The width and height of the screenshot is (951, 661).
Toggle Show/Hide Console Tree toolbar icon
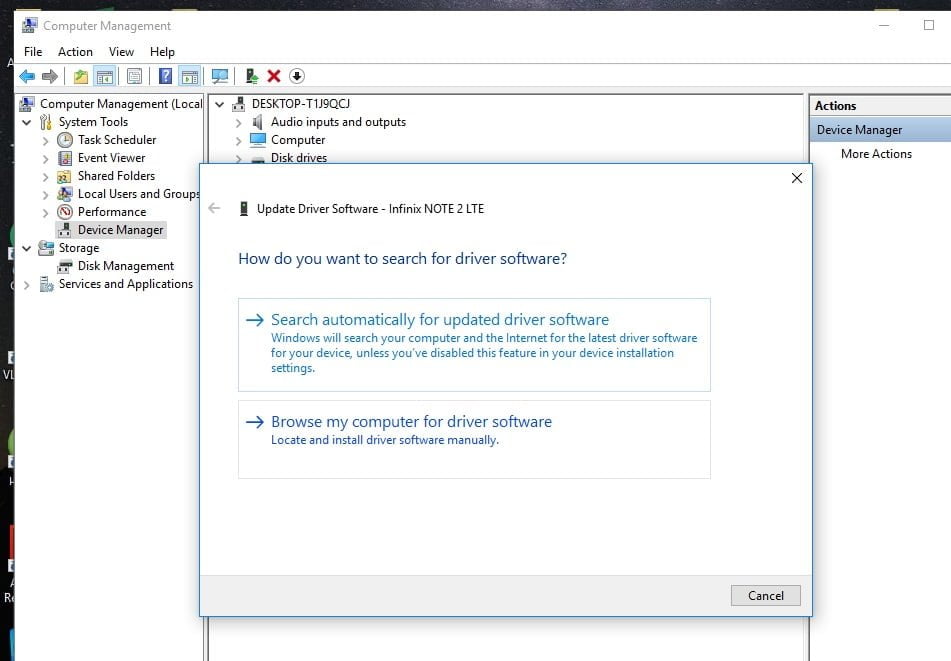104,76
